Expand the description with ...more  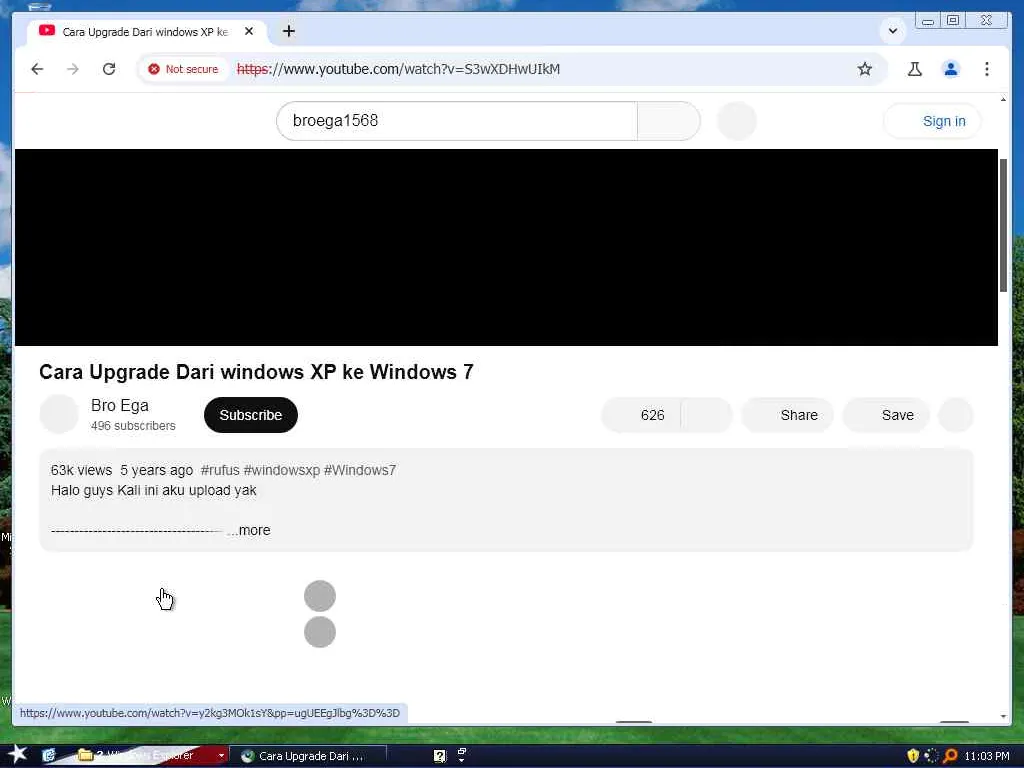point(249,530)
